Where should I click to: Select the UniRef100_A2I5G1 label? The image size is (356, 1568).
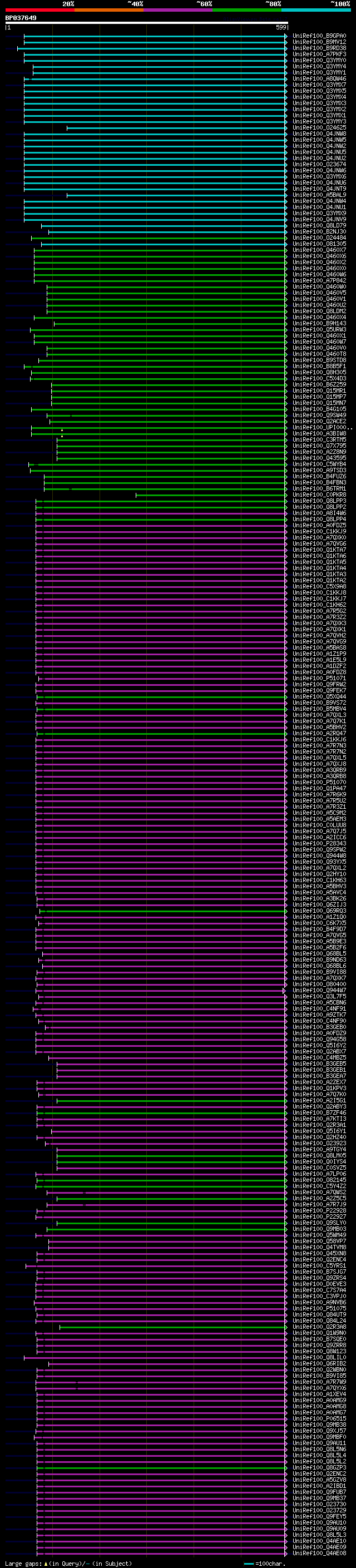pos(319,1101)
